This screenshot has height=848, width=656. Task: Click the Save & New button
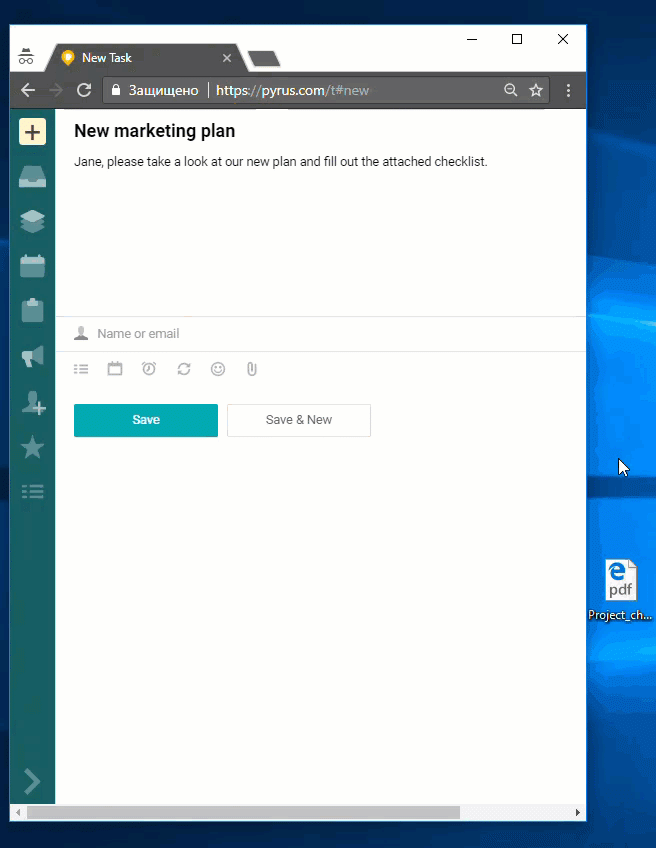pos(299,420)
